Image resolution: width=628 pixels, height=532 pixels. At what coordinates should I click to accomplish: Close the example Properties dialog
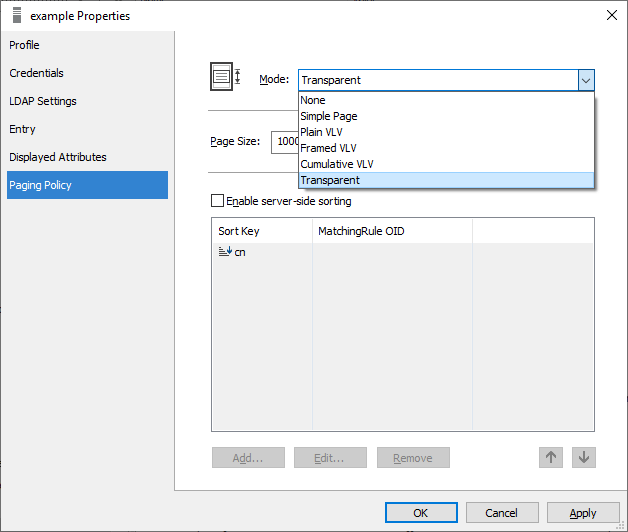click(x=611, y=15)
